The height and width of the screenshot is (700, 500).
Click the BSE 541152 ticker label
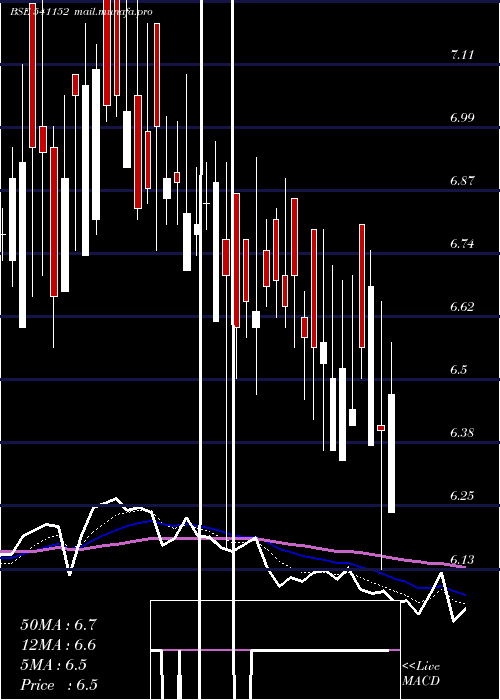pyautogui.click(x=40, y=12)
